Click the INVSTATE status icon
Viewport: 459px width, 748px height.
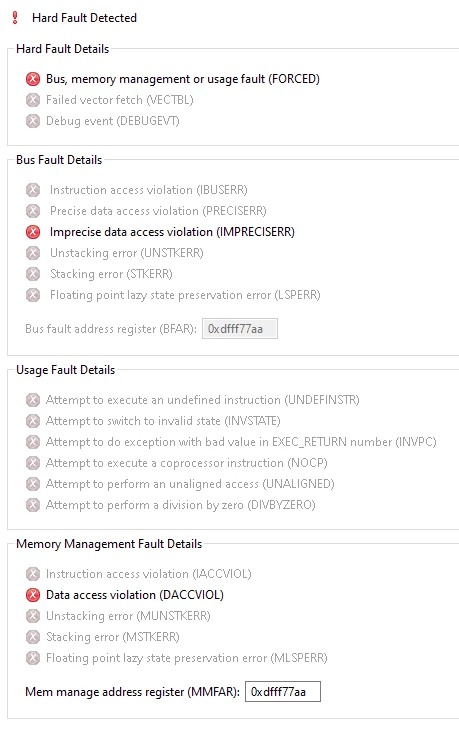point(33,421)
